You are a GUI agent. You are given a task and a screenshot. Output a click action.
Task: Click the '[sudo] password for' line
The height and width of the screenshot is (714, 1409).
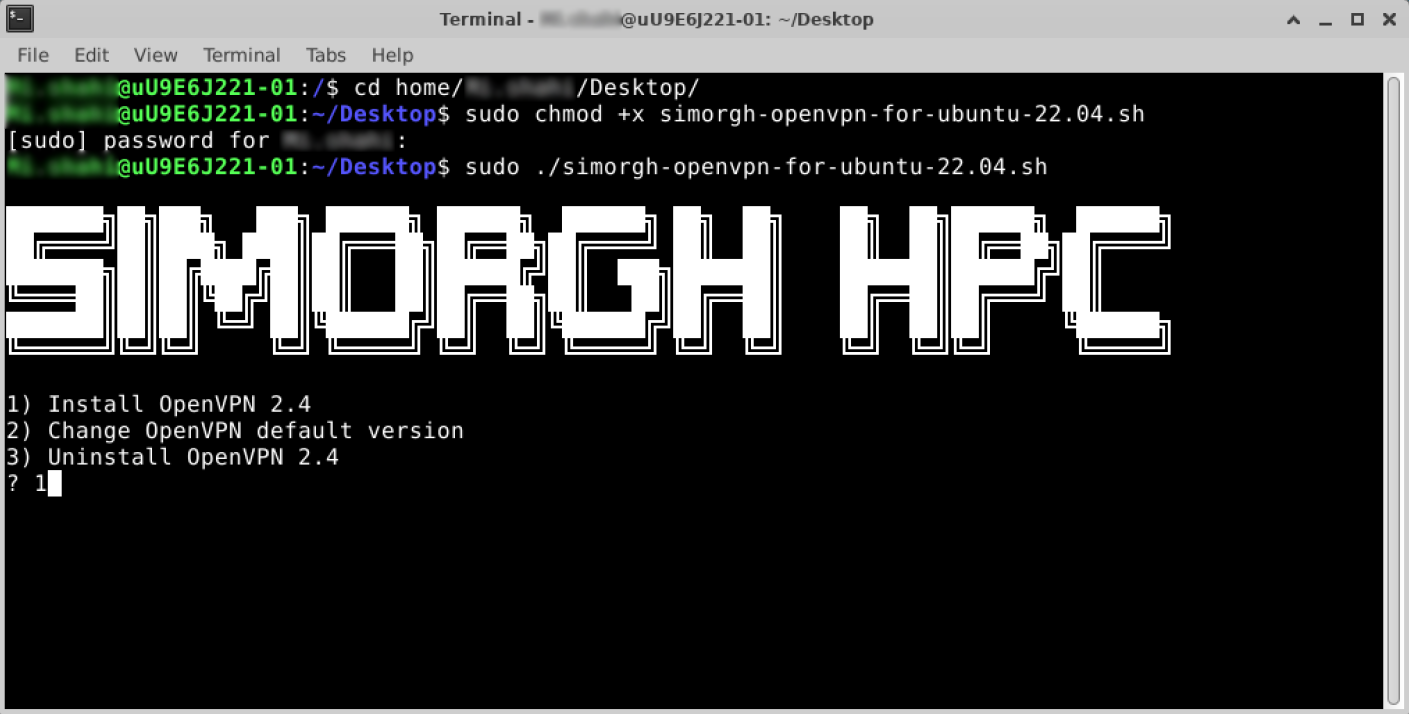click(207, 140)
